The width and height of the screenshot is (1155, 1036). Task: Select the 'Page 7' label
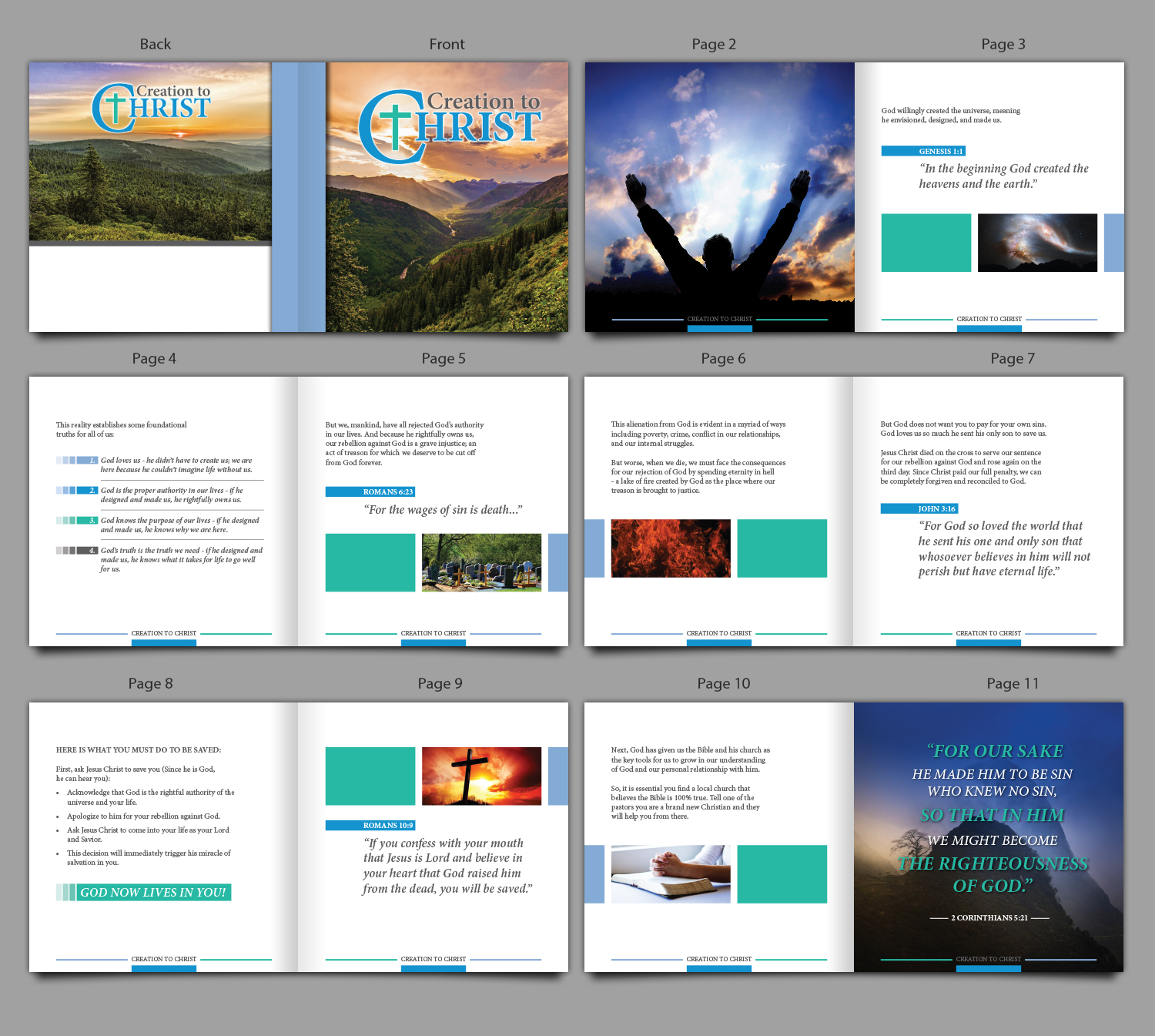point(1013,358)
